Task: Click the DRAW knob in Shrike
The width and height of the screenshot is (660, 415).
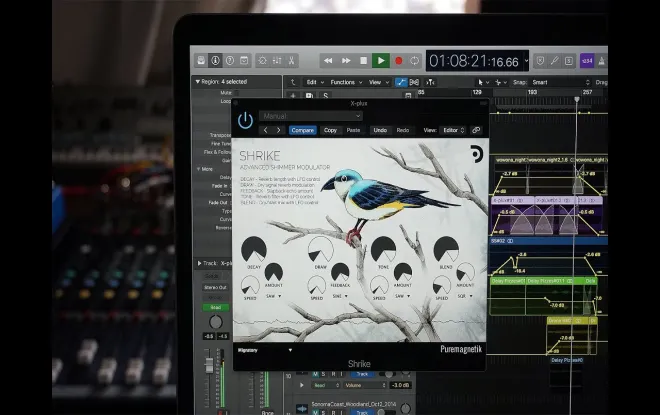Action: [321, 249]
